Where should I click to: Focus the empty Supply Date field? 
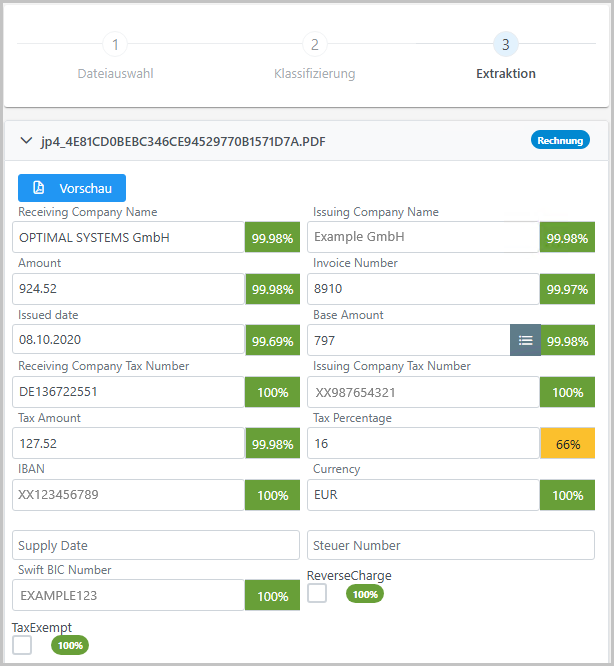pyautogui.click(x=155, y=545)
